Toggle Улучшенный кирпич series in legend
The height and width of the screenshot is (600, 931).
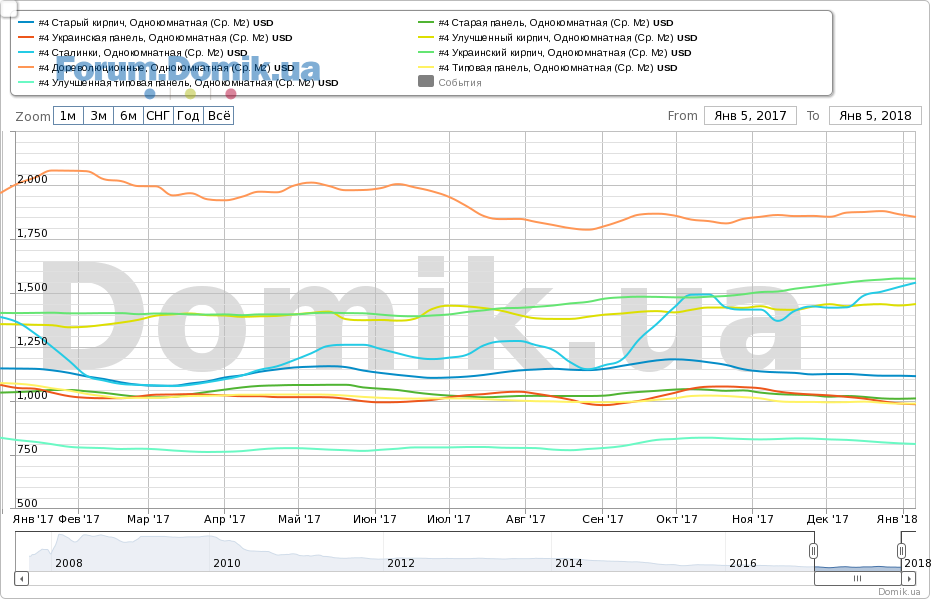pyautogui.click(x=558, y=38)
